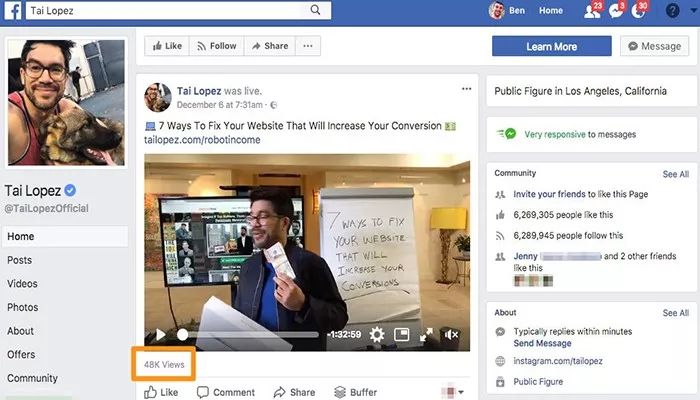Screen dimensions: 700x400
Task: Click Send Message link in About
Action: pyautogui.click(x=542, y=343)
